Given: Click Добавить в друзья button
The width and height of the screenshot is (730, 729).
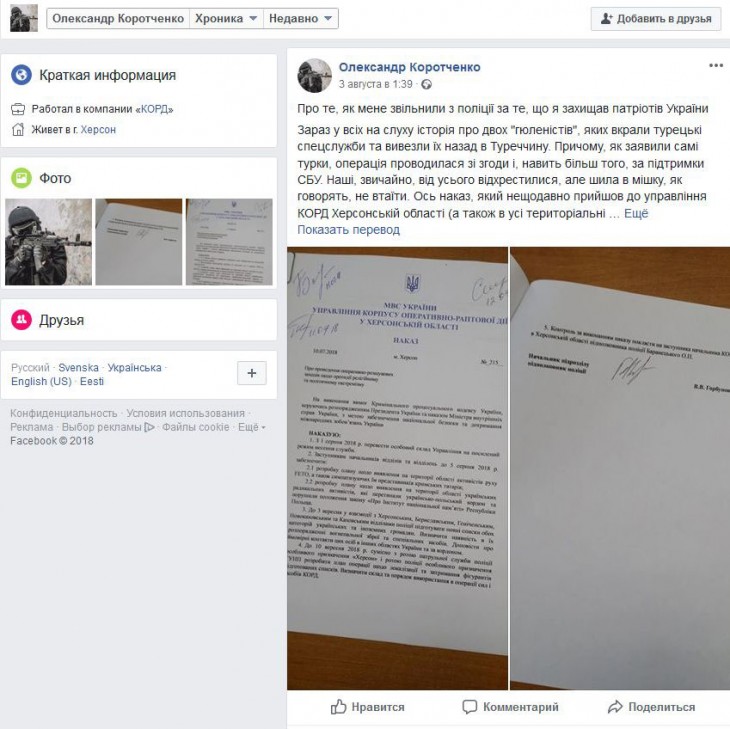Looking at the screenshot, I should point(656,19).
